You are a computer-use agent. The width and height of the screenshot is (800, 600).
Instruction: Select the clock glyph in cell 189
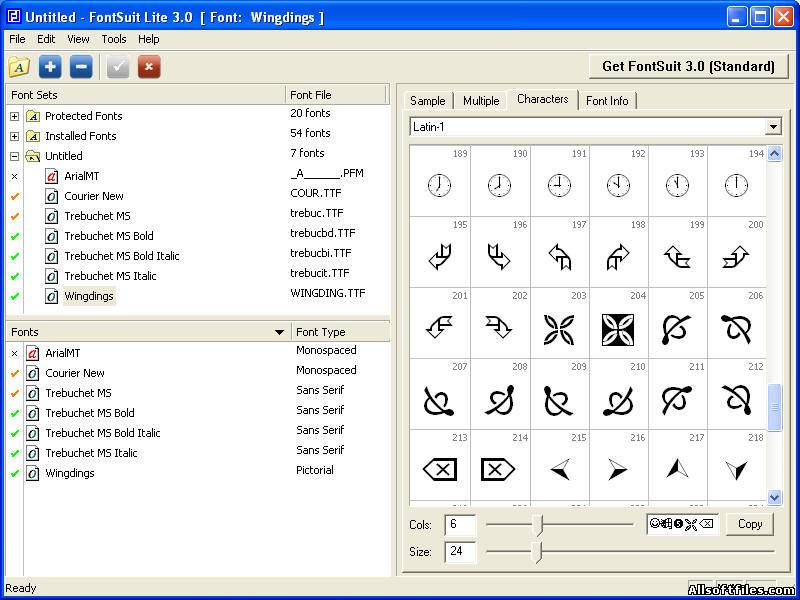(439, 185)
